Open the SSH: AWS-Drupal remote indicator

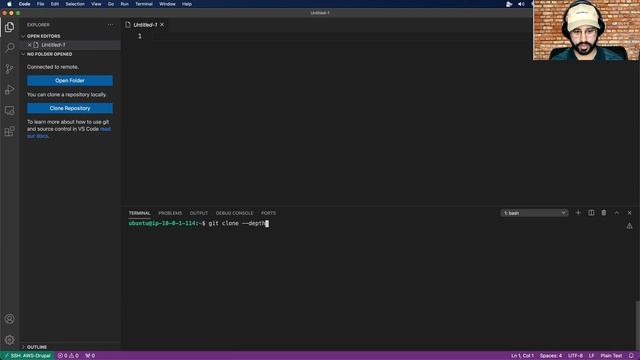(x=27, y=356)
